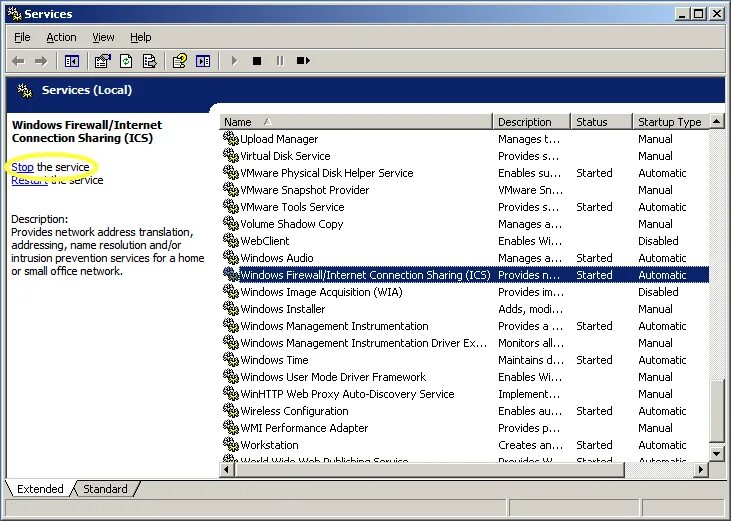Switch to the Standard tab
The width and height of the screenshot is (731, 521).
(x=105, y=489)
